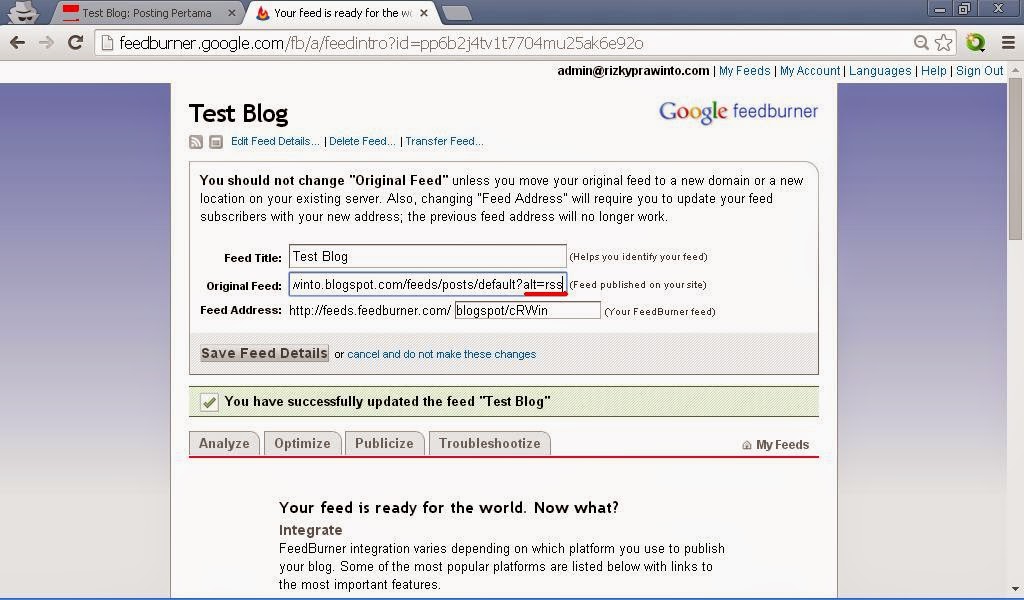Click in the Original Feed input field
This screenshot has height=600, width=1024.
point(428,284)
